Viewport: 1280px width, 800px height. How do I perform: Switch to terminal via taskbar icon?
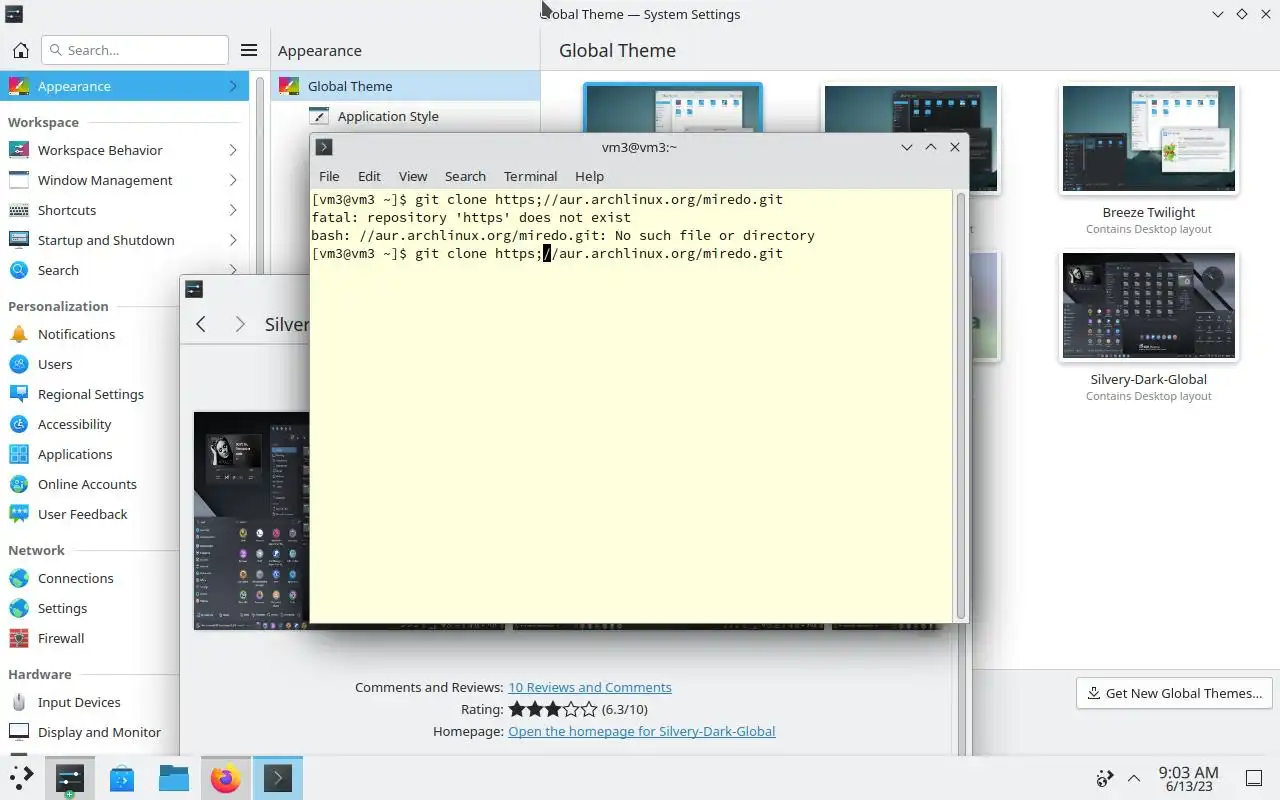click(x=278, y=778)
